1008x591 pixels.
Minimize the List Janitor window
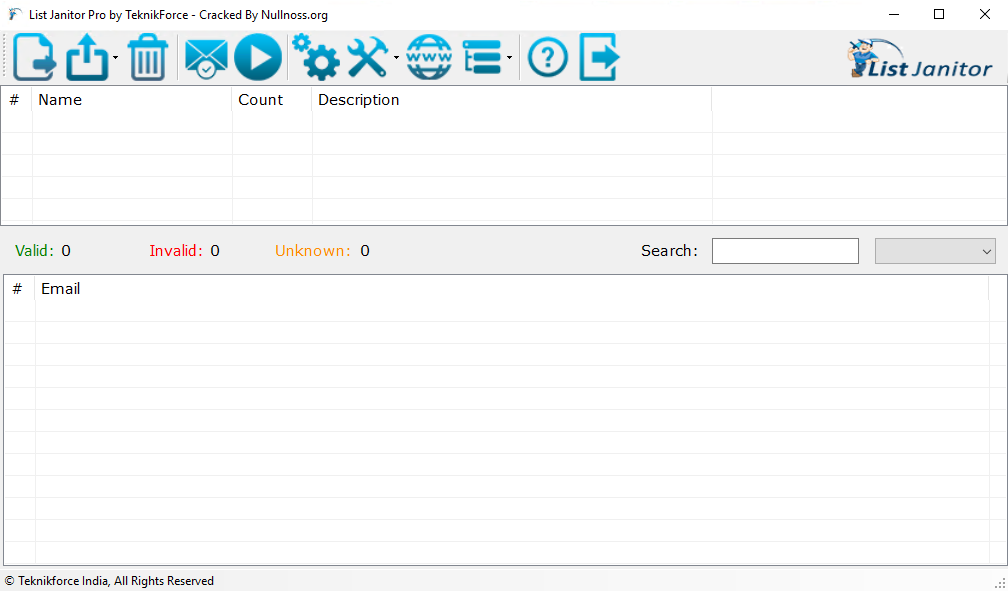click(894, 14)
